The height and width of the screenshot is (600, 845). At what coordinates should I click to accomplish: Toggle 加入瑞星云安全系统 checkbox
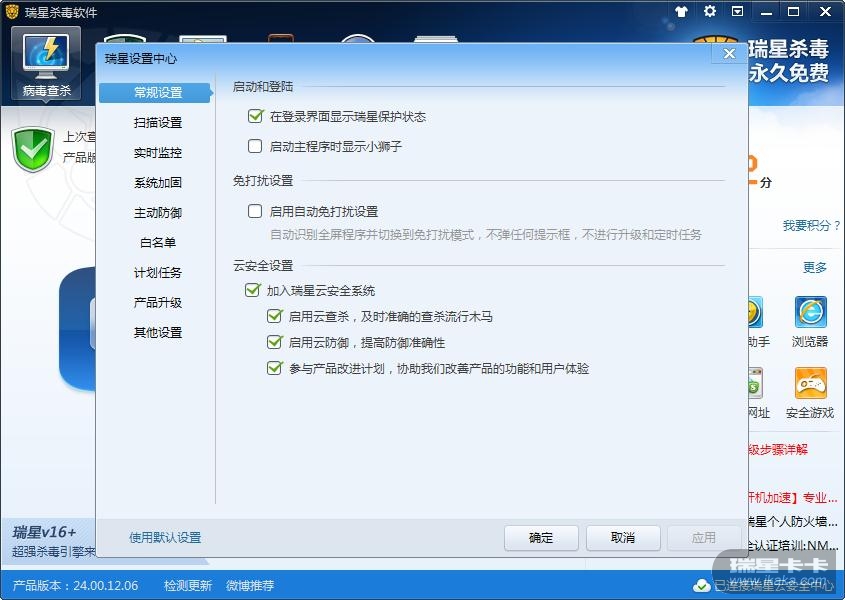(252, 290)
